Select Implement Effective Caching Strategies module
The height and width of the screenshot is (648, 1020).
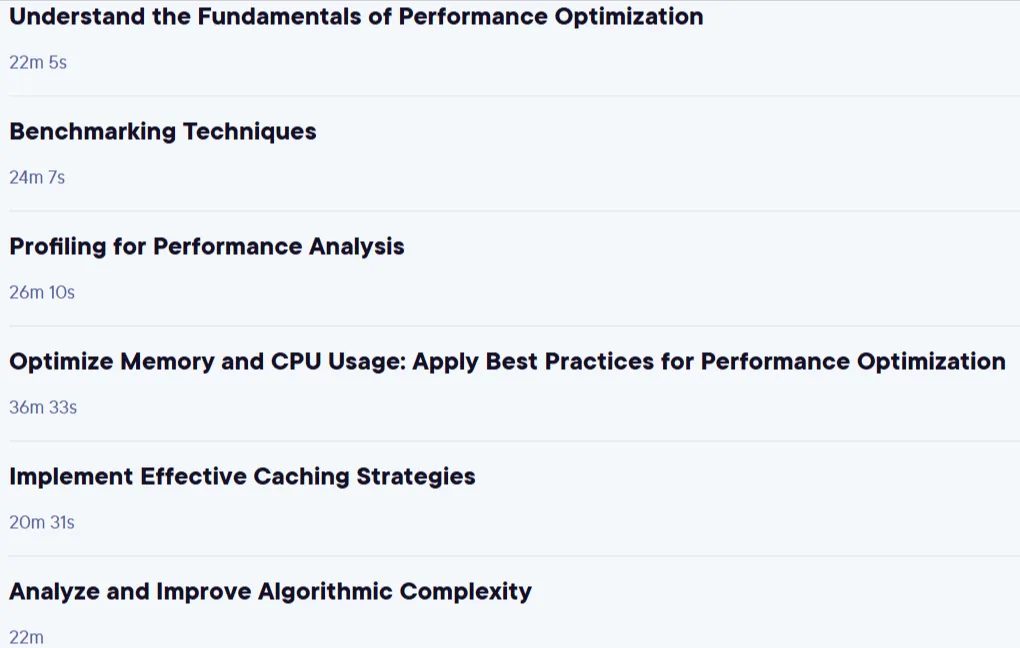[242, 476]
